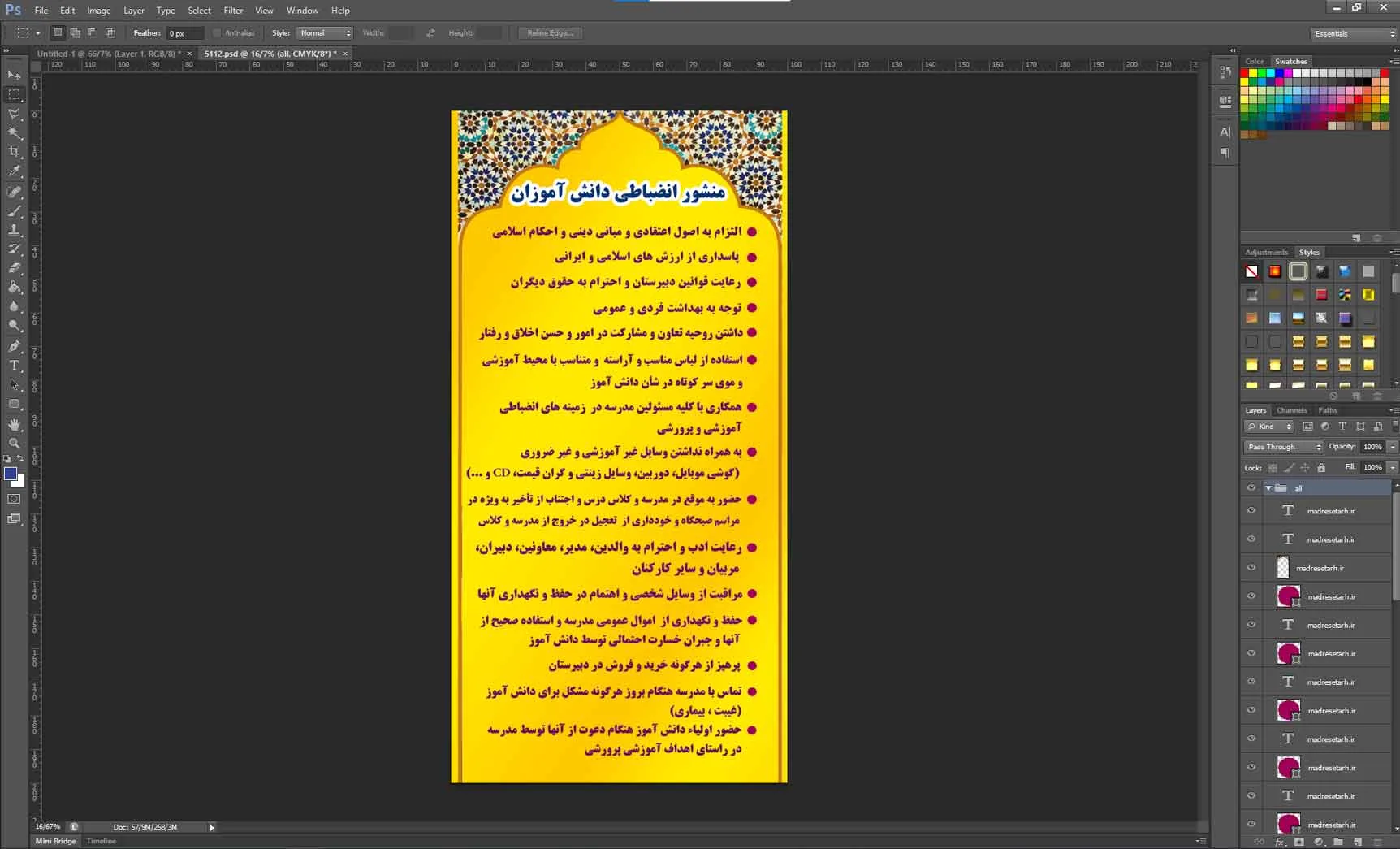Screen dimensions: 1400x849
Task: Open the Mini Bridge panel
Action: (x=55, y=841)
